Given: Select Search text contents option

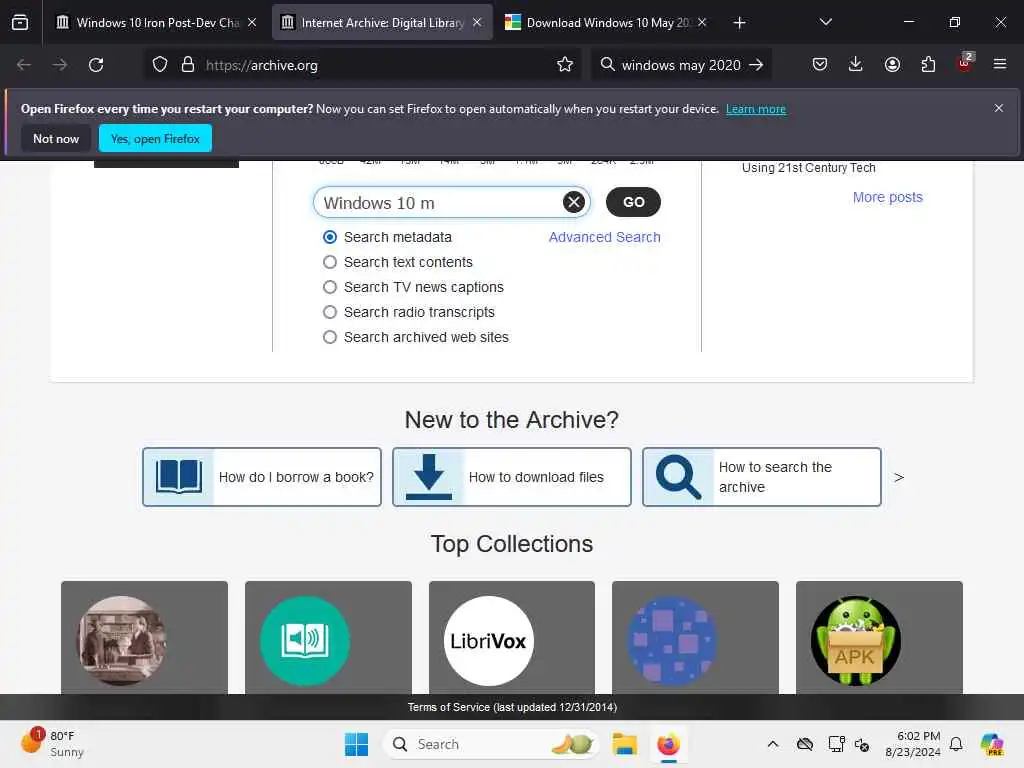Looking at the screenshot, I should [x=330, y=262].
